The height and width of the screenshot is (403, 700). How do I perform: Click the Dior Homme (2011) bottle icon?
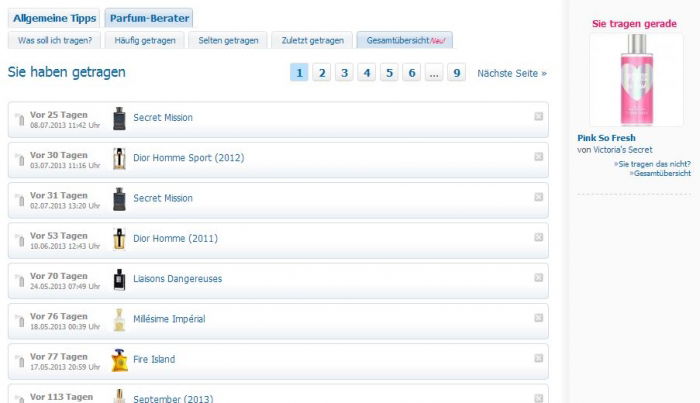coord(119,239)
